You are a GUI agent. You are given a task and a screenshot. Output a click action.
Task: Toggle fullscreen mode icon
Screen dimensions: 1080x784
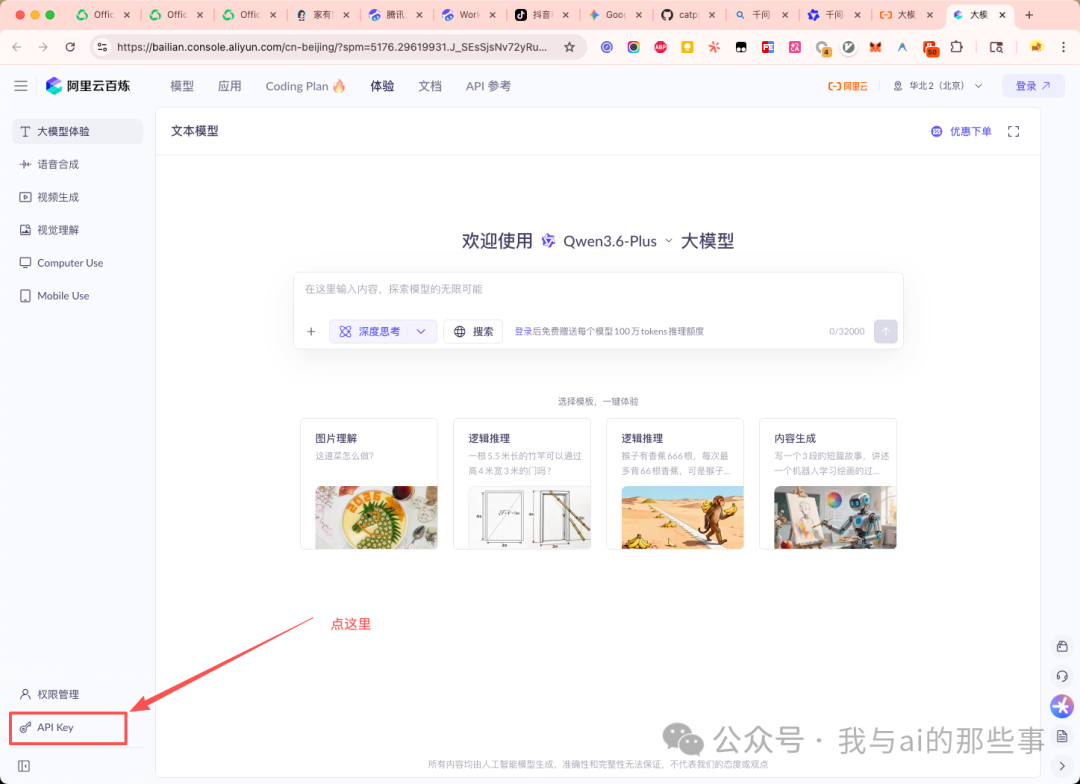1013,132
